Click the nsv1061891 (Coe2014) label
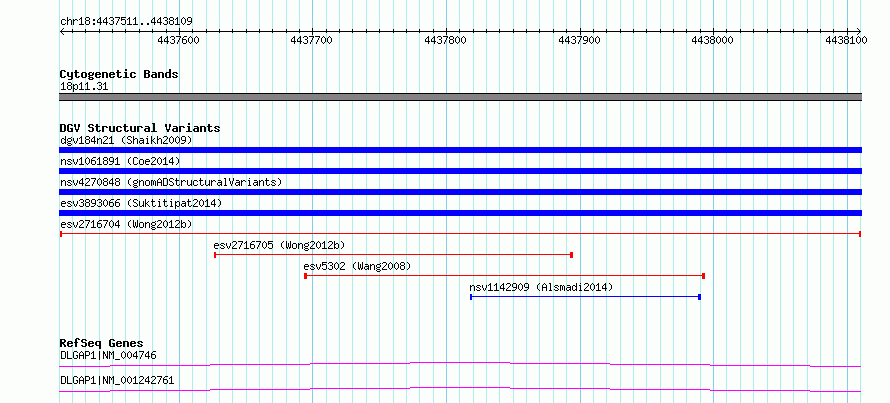890x403 pixels. point(120,161)
